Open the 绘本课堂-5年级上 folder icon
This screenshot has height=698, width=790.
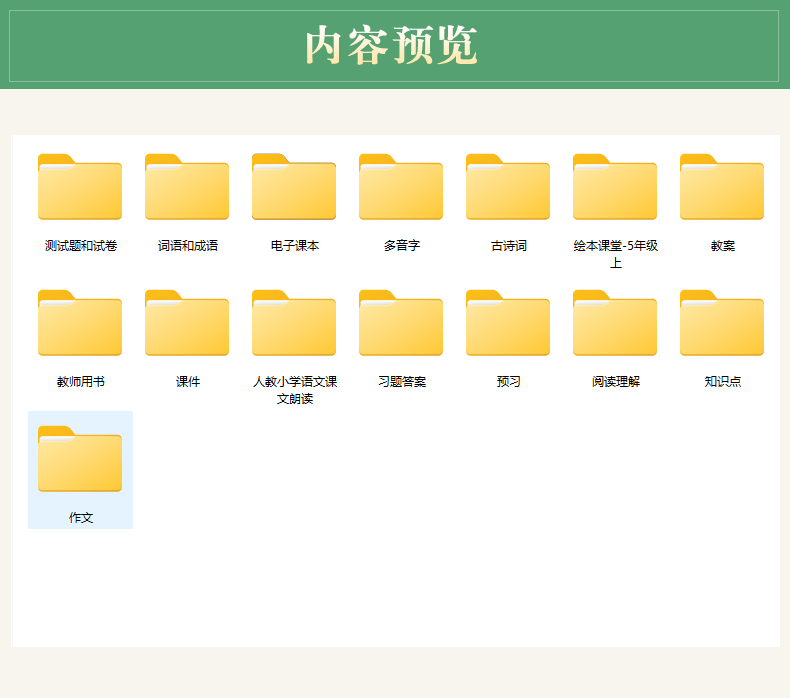(x=615, y=187)
